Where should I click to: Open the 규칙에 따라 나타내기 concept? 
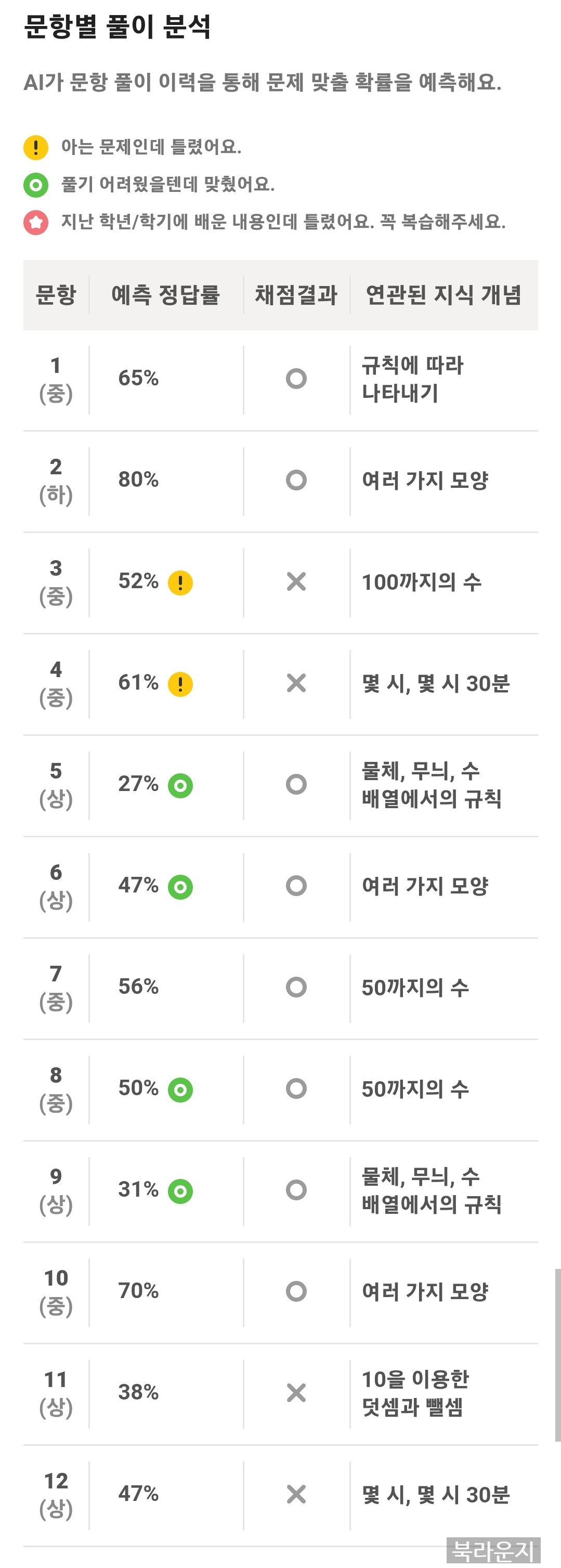coord(412,379)
